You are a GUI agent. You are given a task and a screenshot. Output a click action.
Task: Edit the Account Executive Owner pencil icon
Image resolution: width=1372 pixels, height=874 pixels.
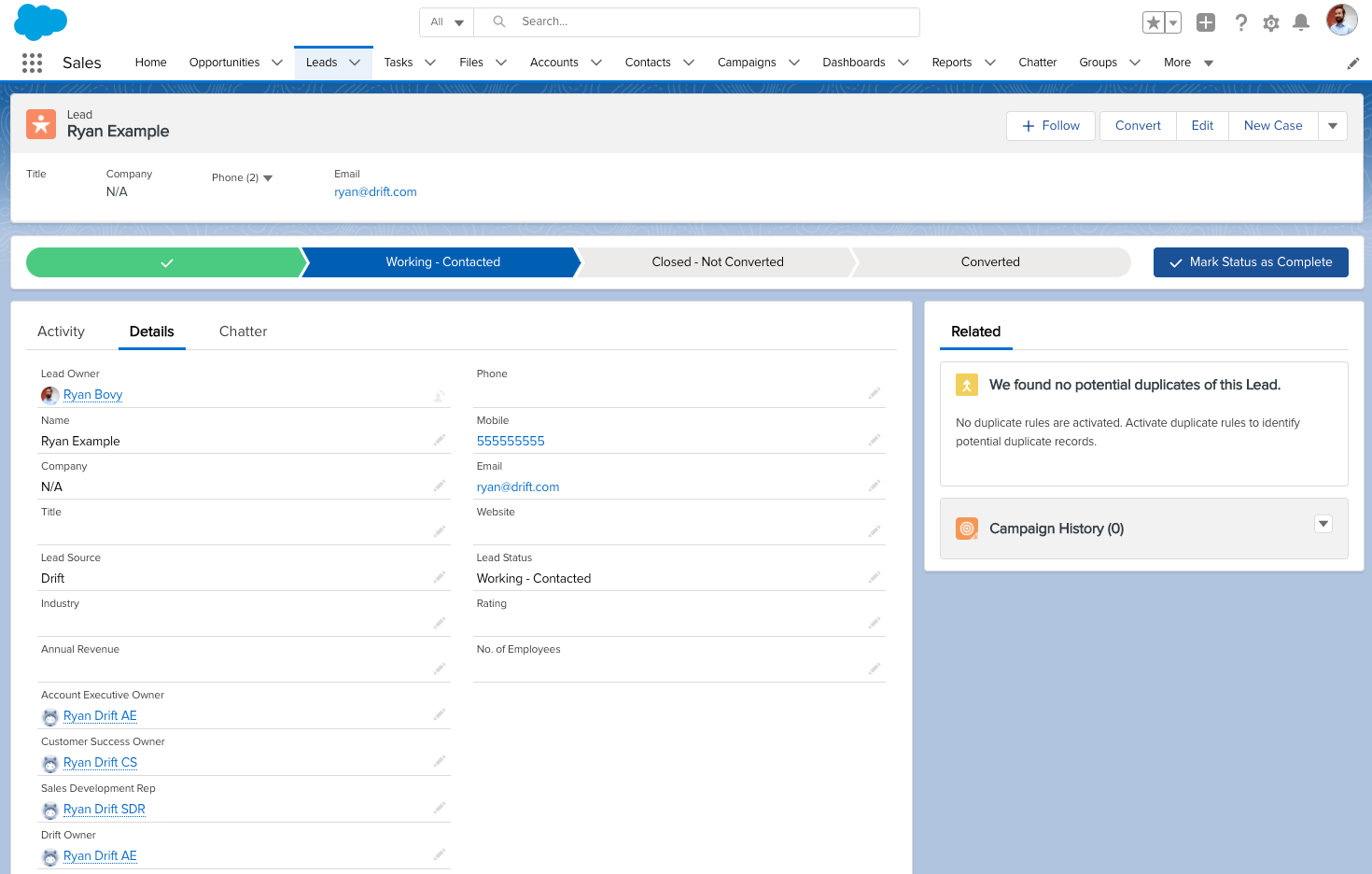(439, 714)
